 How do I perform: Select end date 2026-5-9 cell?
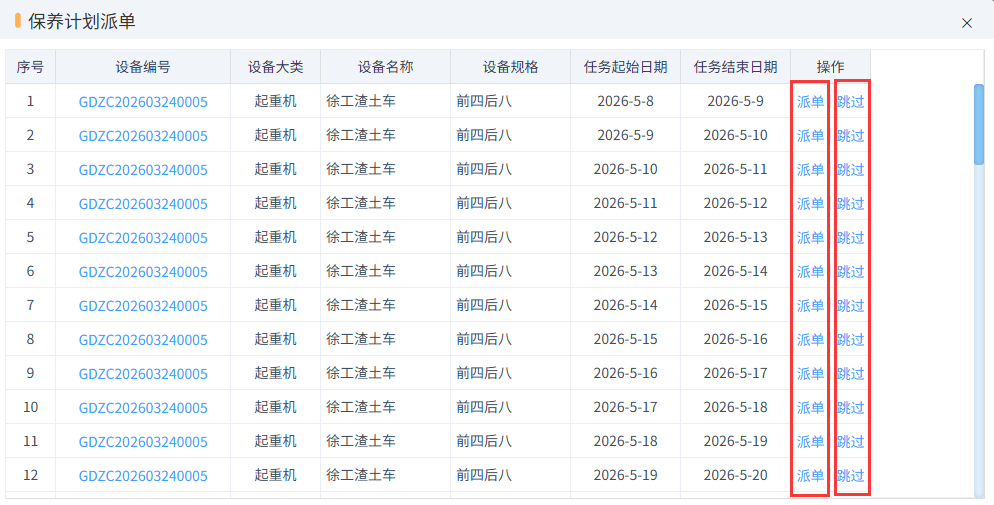click(735, 101)
